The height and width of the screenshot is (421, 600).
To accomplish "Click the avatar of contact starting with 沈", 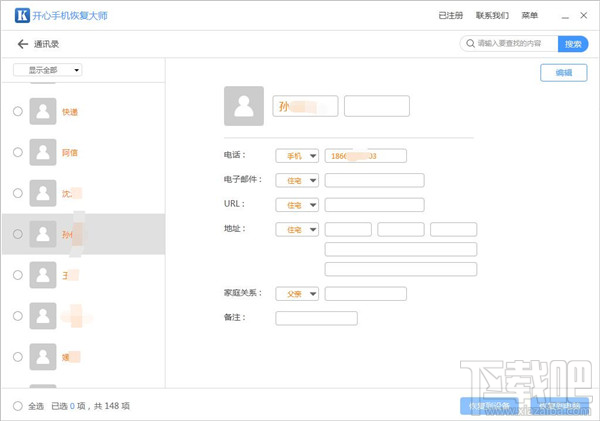I will click(42, 193).
